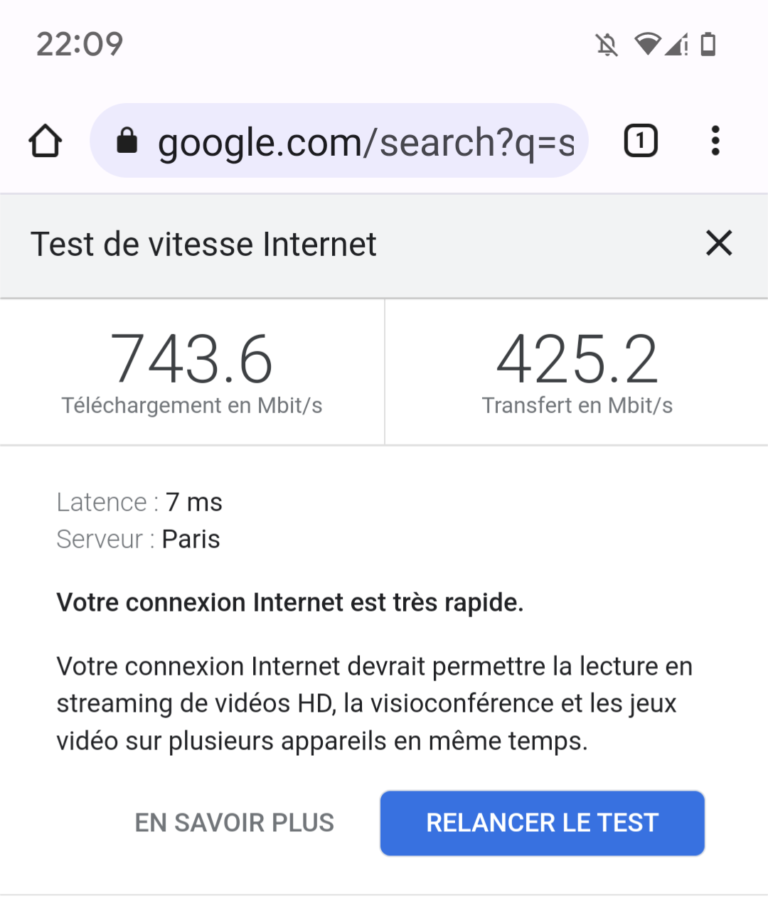The height and width of the screenshot is (908, 768).
Task: Tap the Chrome home icon
Action: [45, 142]
